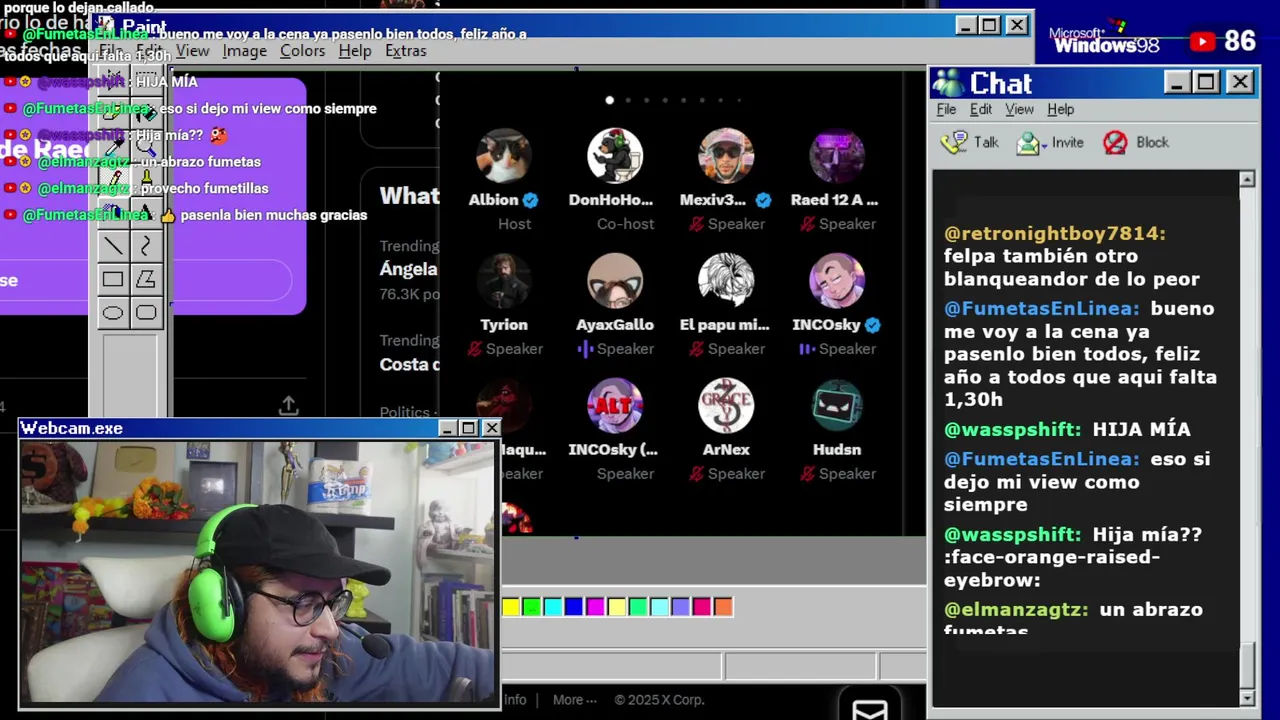
Task: Pick the periwinkle purple palette swatch
Action: click(680, 607)
